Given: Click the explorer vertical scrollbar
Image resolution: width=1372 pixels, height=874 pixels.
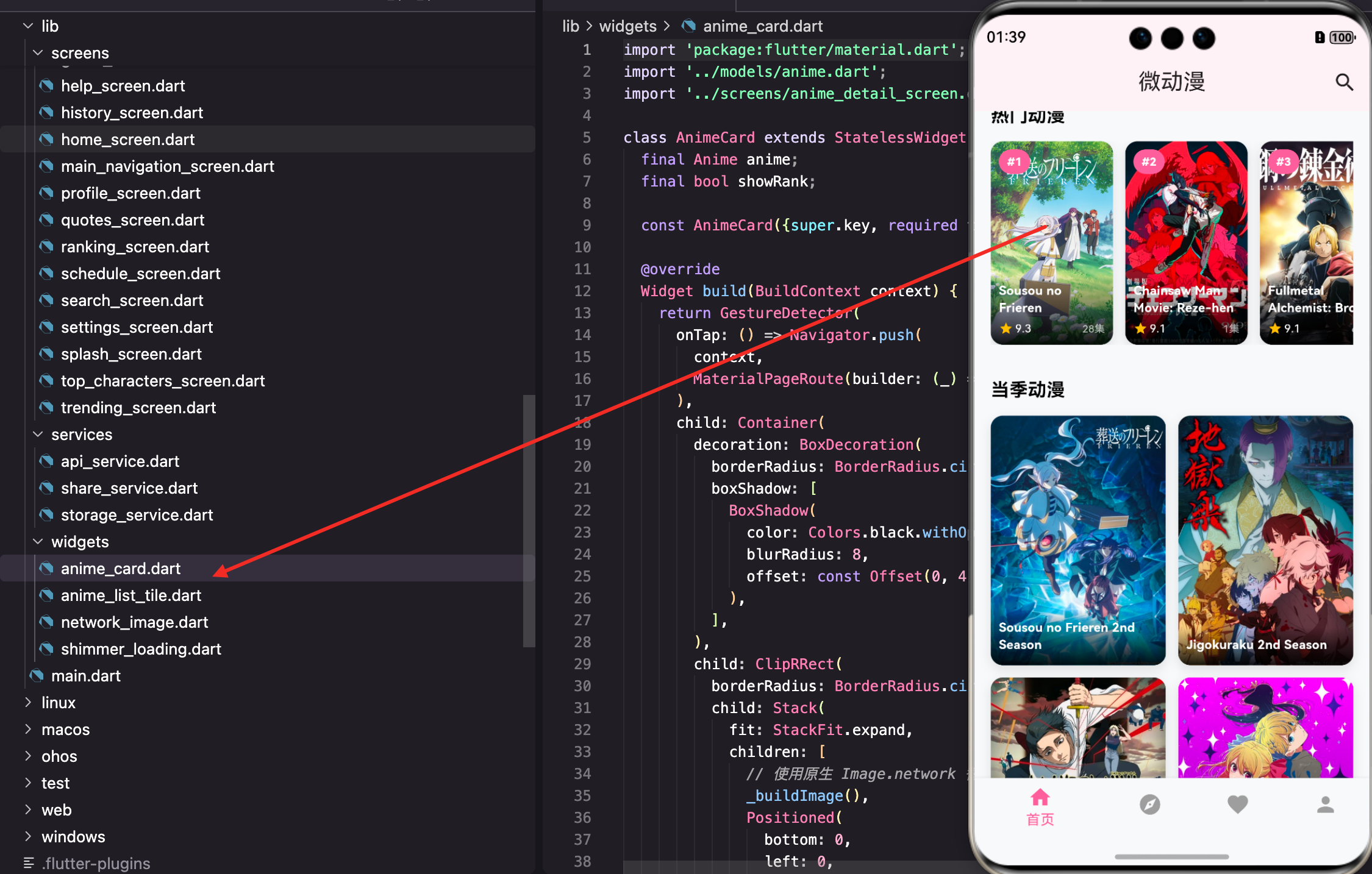Looking at the screenshot, I should tap(529, 521).
